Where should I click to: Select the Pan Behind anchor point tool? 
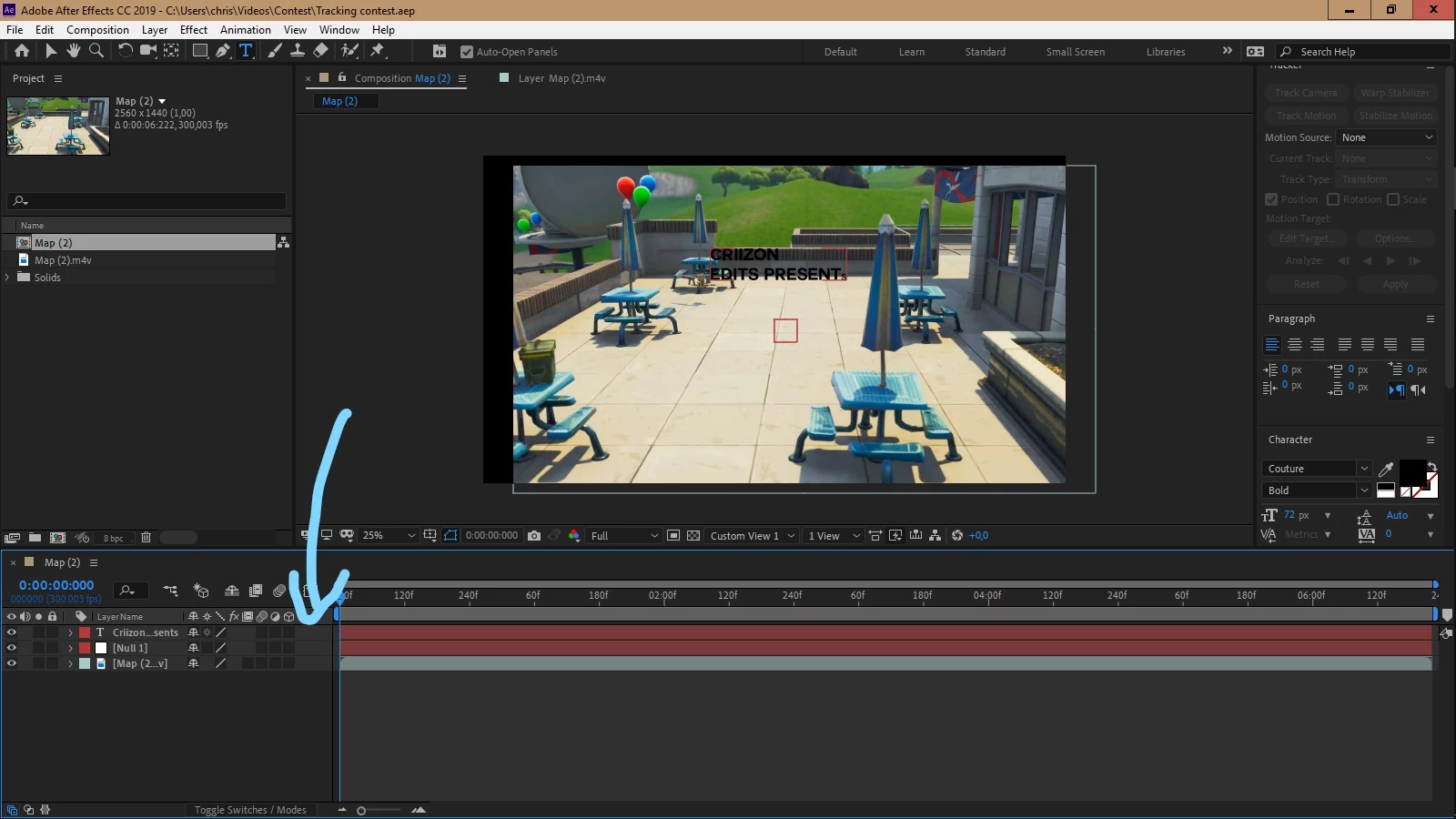[x=171, y=51]
